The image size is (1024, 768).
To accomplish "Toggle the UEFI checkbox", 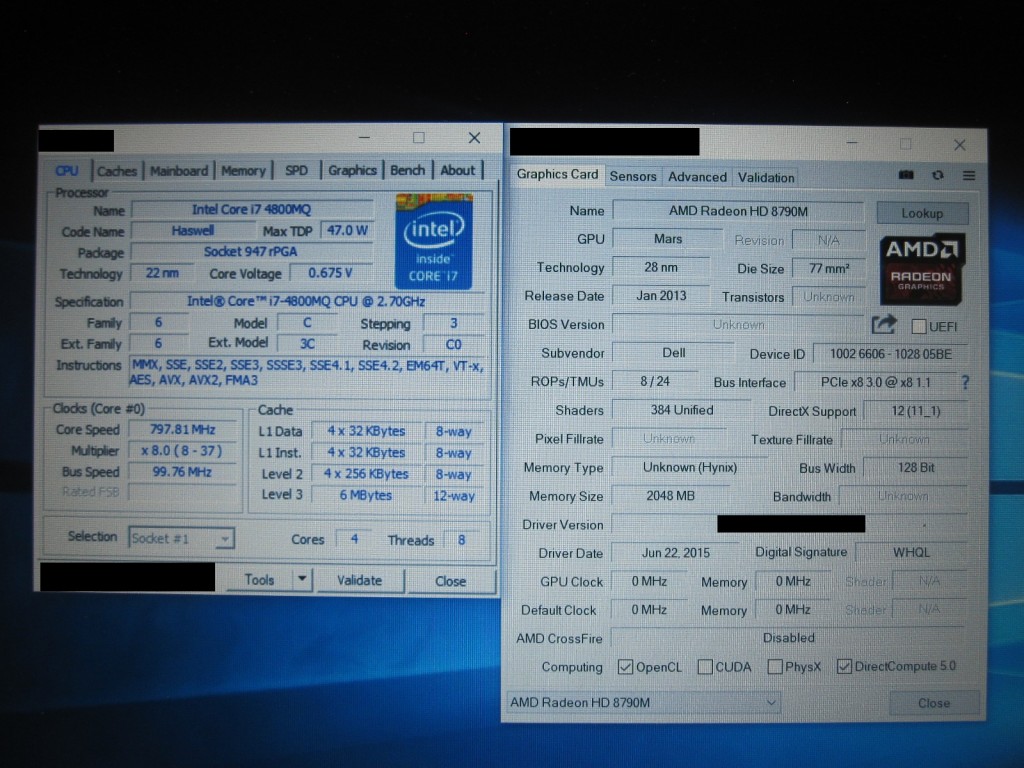I will pyautogui.click(x=918, y=327).
